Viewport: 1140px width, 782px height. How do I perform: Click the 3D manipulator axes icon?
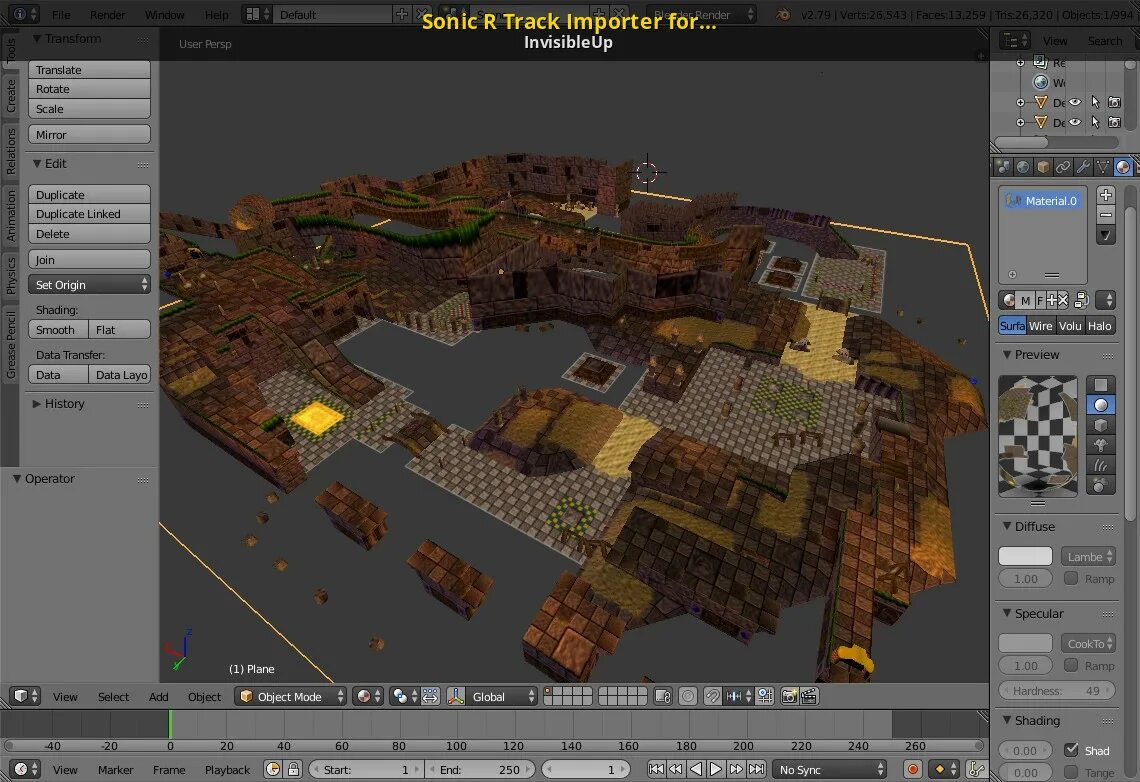(x=456, y=696)
